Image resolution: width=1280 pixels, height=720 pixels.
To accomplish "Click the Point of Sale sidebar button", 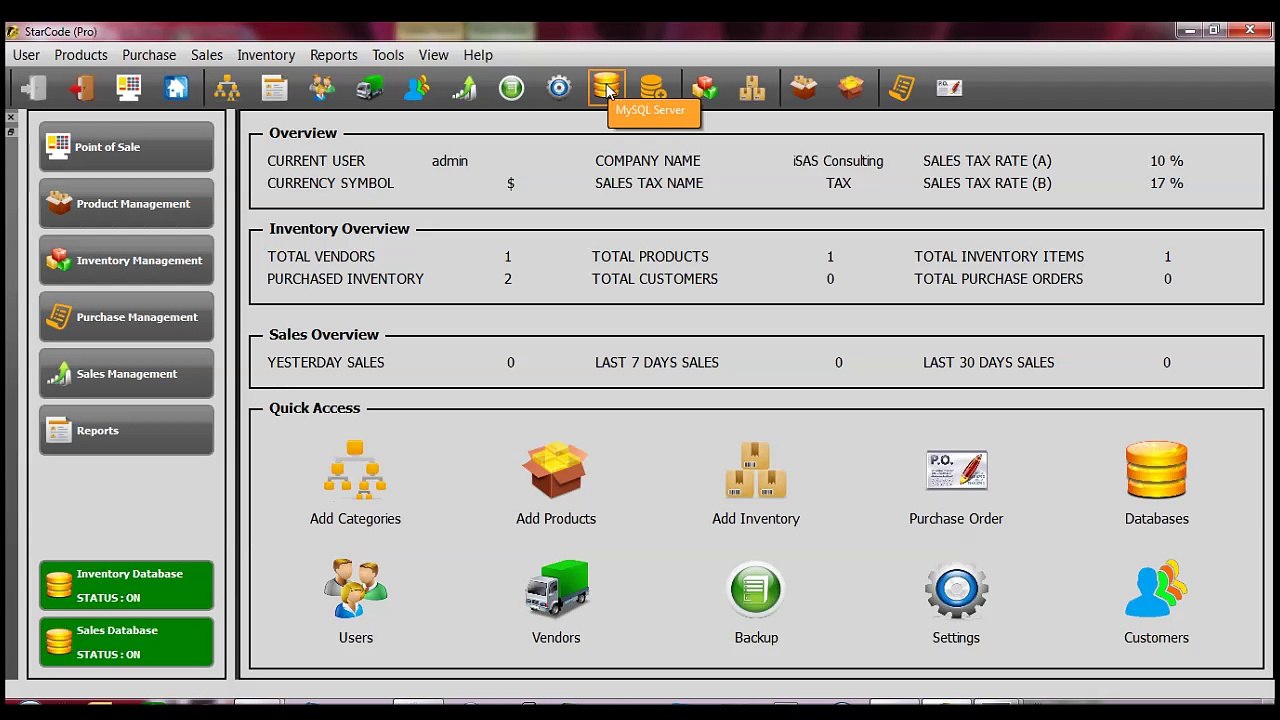I will (x=126, y=147).
